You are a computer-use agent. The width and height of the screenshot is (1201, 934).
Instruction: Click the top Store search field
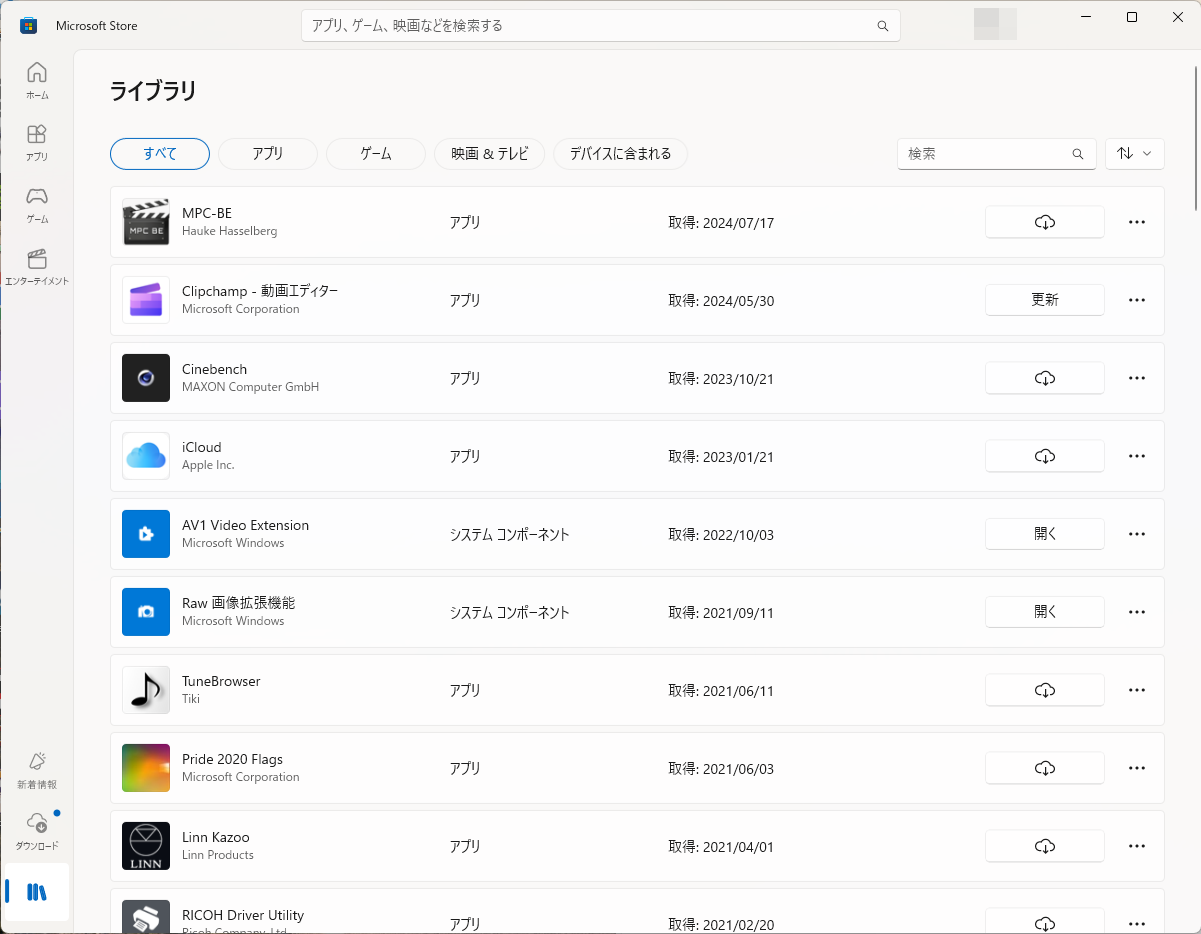click(x=601, y=26)
